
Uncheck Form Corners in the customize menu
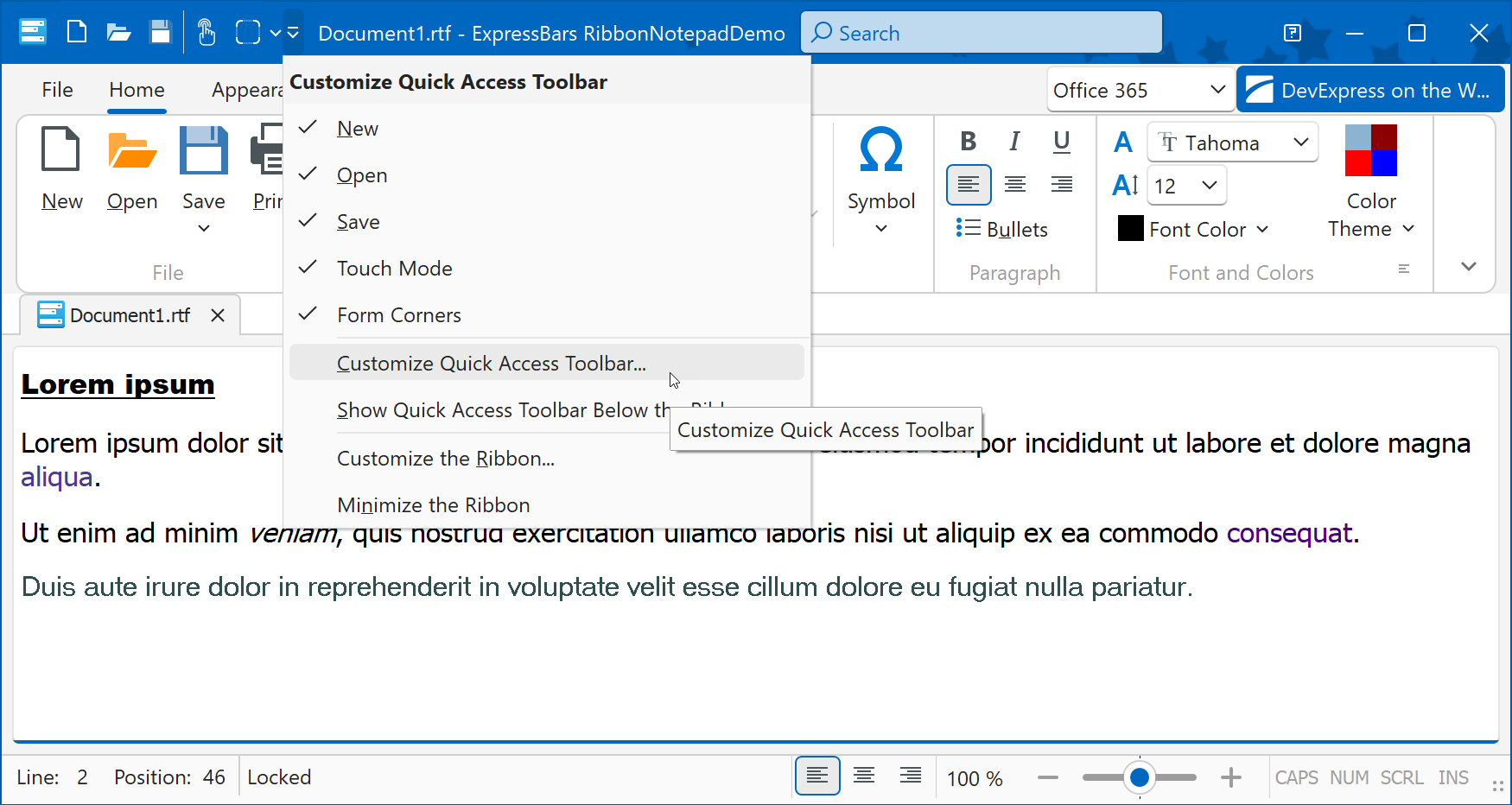click(398, 314)
